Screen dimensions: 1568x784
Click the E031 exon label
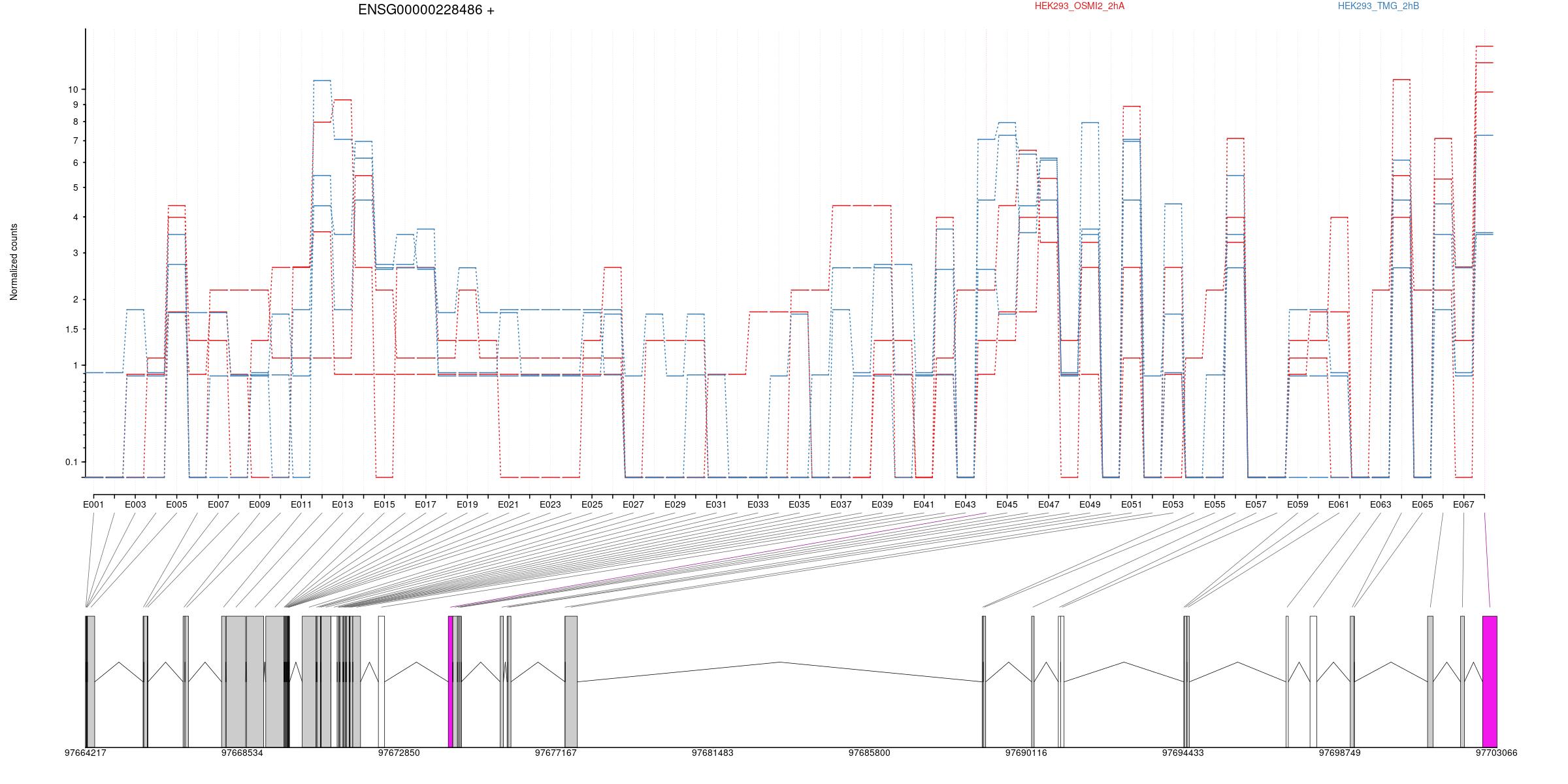tap(716, 505)
